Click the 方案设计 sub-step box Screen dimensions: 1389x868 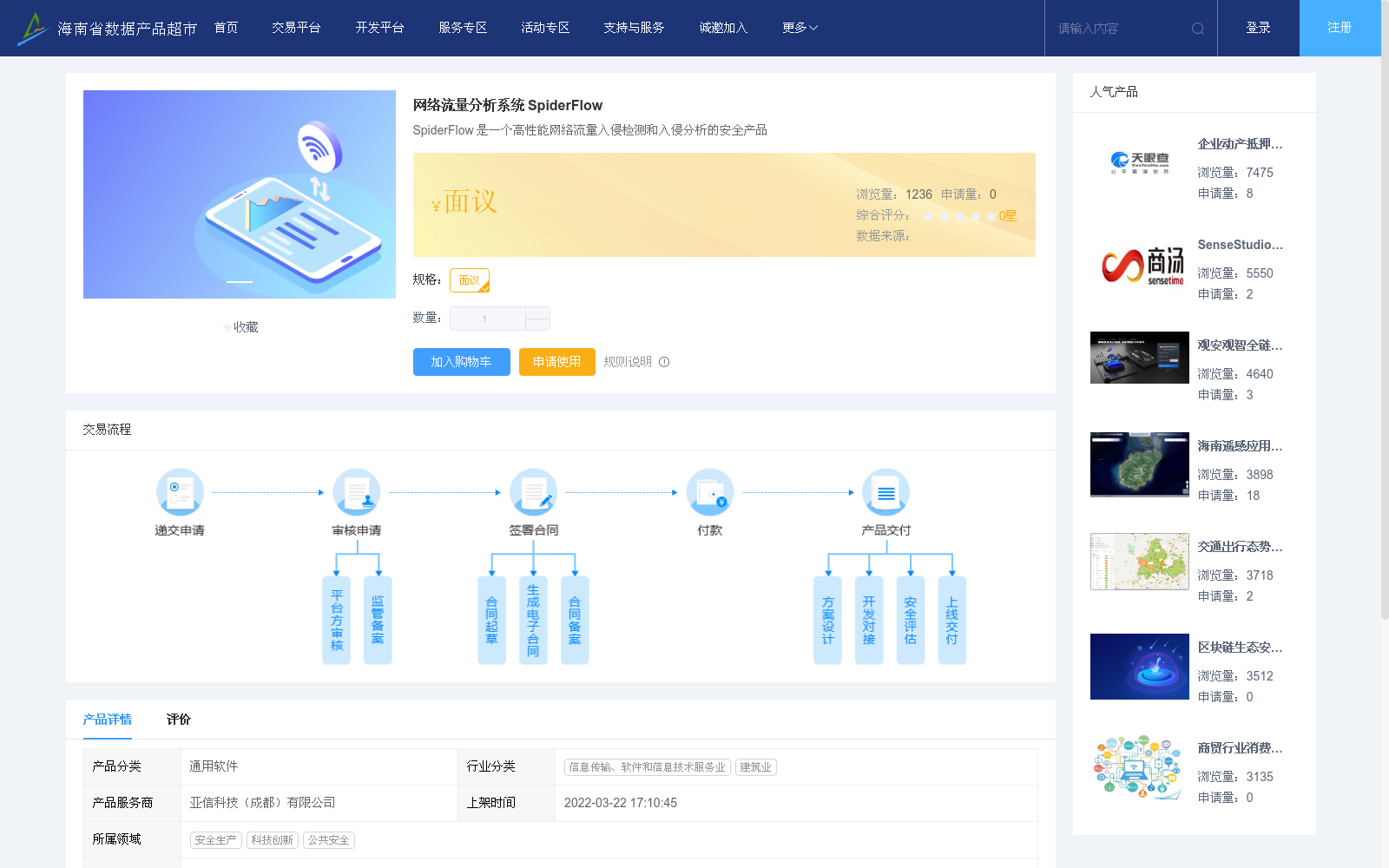click(x=827, y=620)
